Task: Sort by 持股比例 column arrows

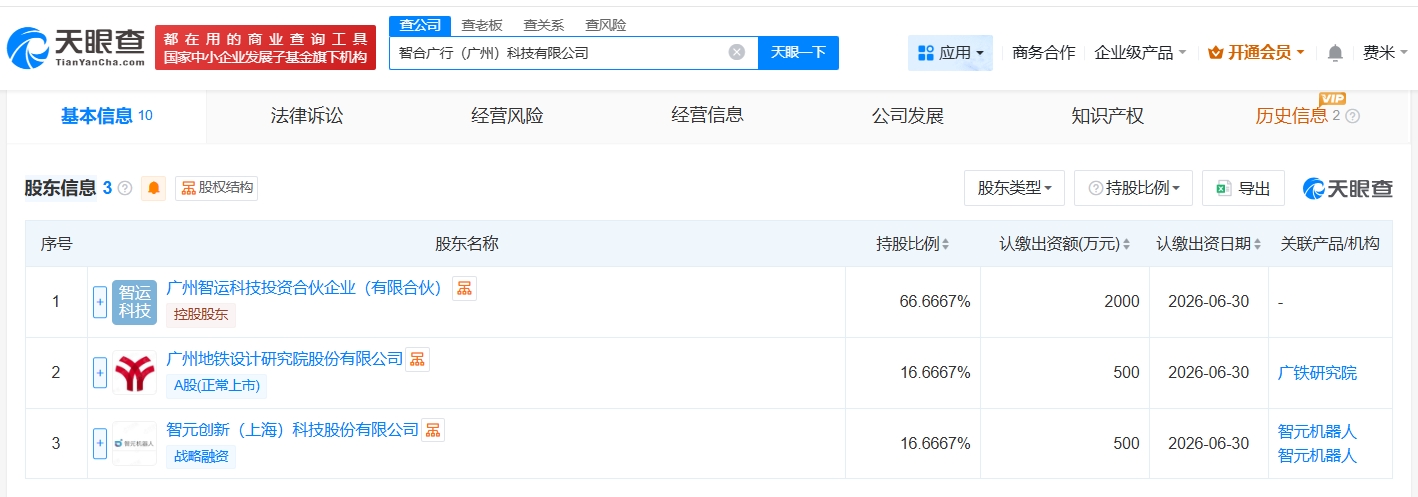Action: tap(945, 244)
